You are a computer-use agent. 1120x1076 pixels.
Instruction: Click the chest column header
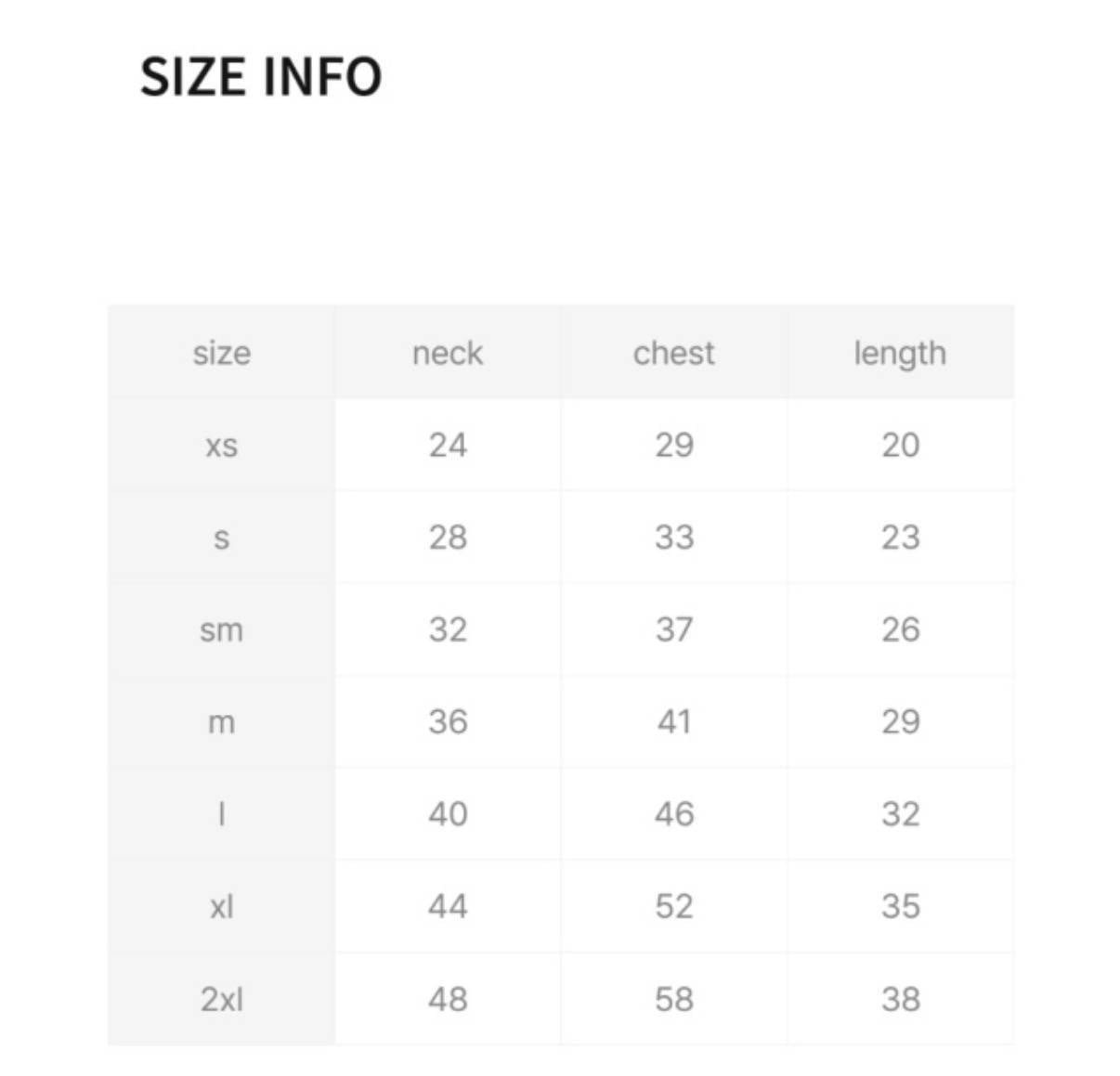point(674,353)
